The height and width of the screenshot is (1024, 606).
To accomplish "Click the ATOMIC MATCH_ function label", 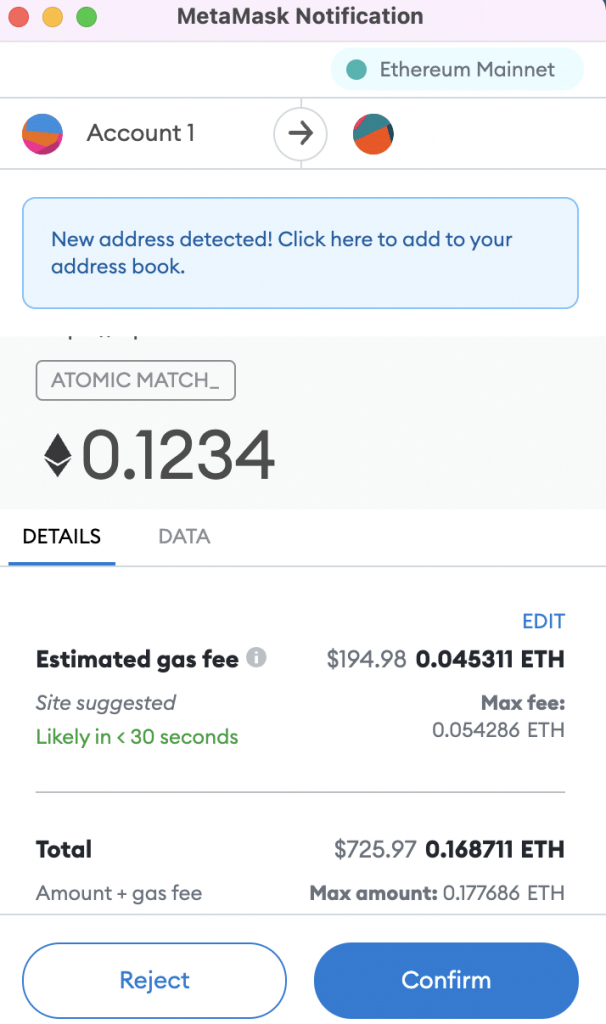I will 135,380.
